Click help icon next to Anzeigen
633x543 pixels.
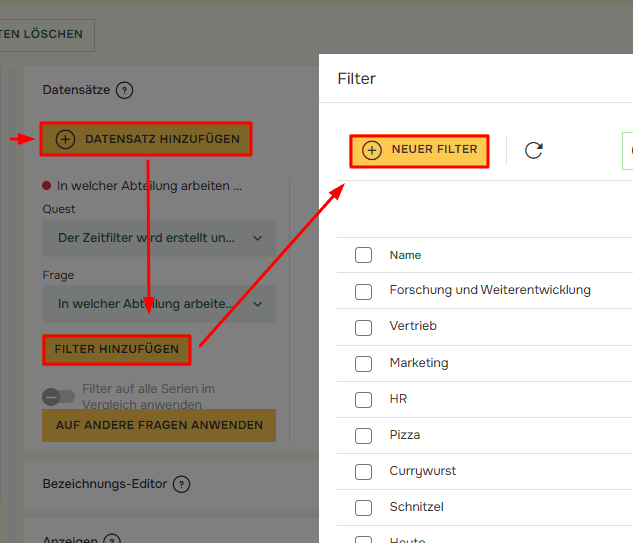click(x=112, y=540)
